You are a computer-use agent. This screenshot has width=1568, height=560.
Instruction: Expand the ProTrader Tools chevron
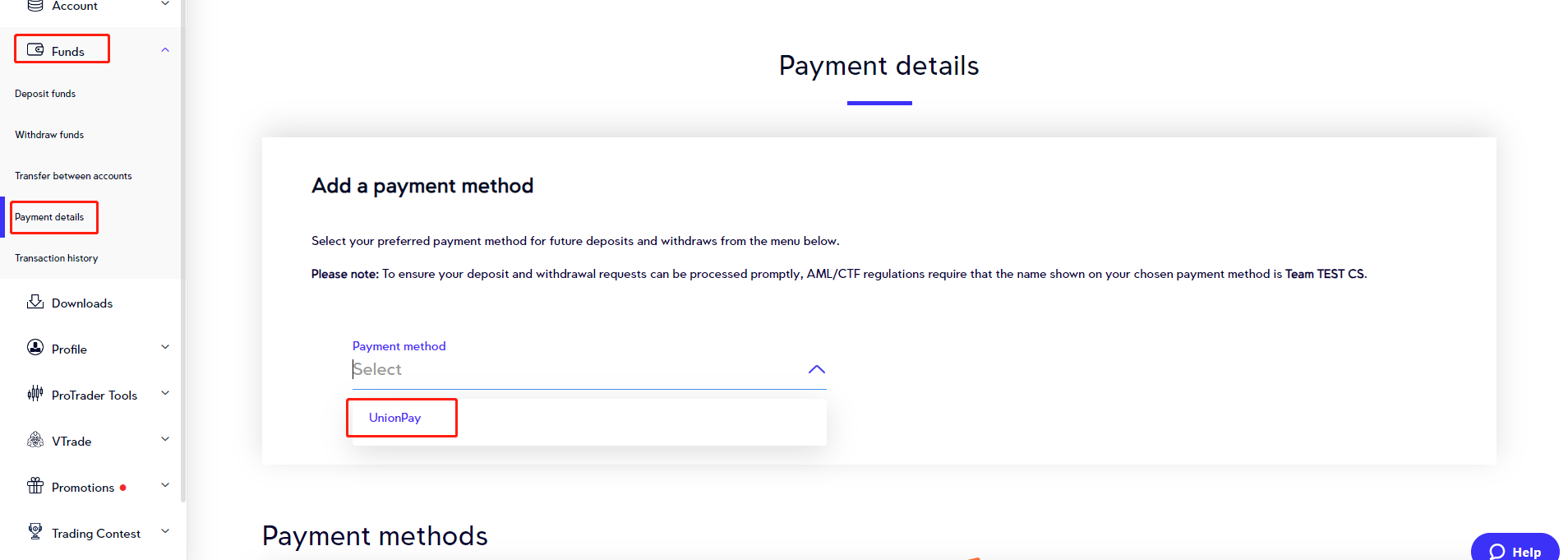165,393
